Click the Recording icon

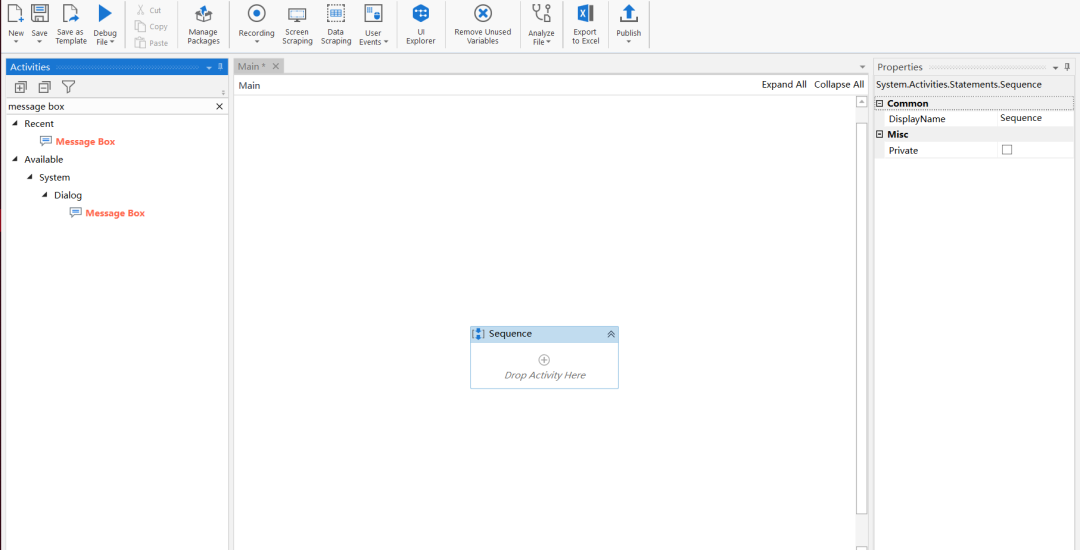pyautogui.click(x=256, y=13)
